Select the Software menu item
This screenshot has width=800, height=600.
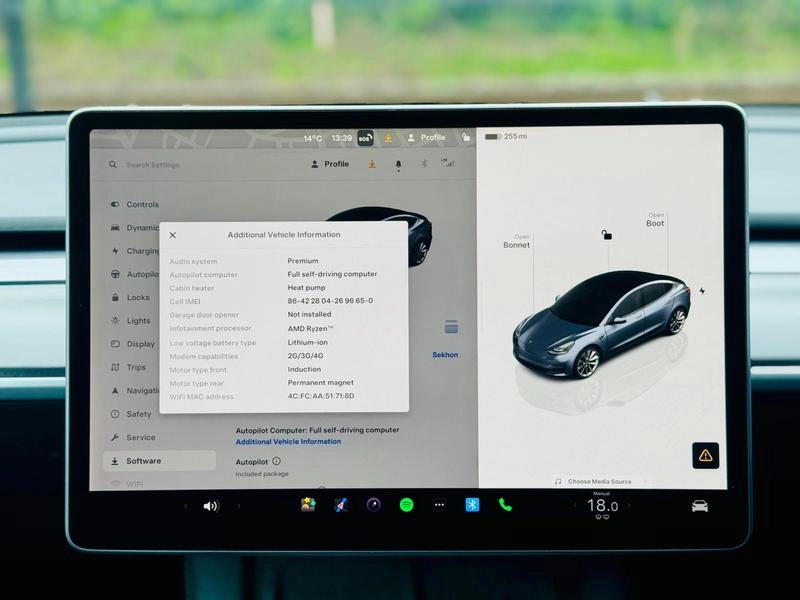(x=159, y=461)
